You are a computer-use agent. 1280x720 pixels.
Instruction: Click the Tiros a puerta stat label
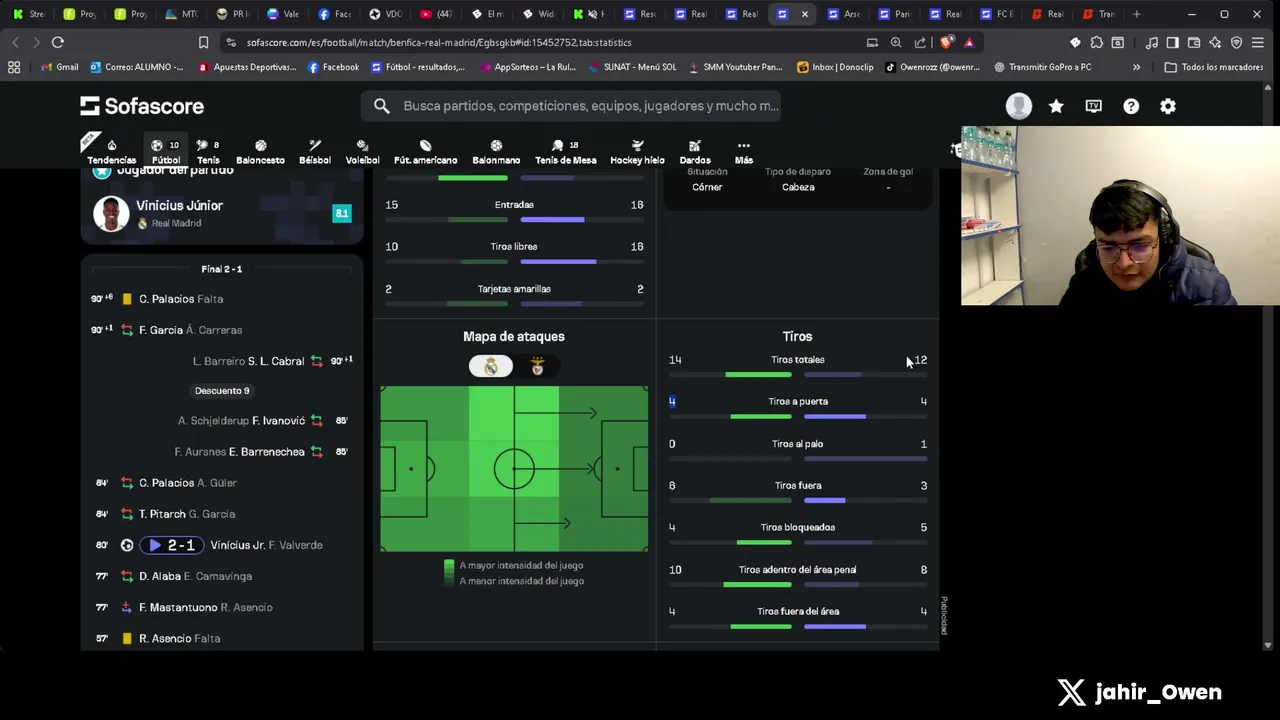click(798, 401)
